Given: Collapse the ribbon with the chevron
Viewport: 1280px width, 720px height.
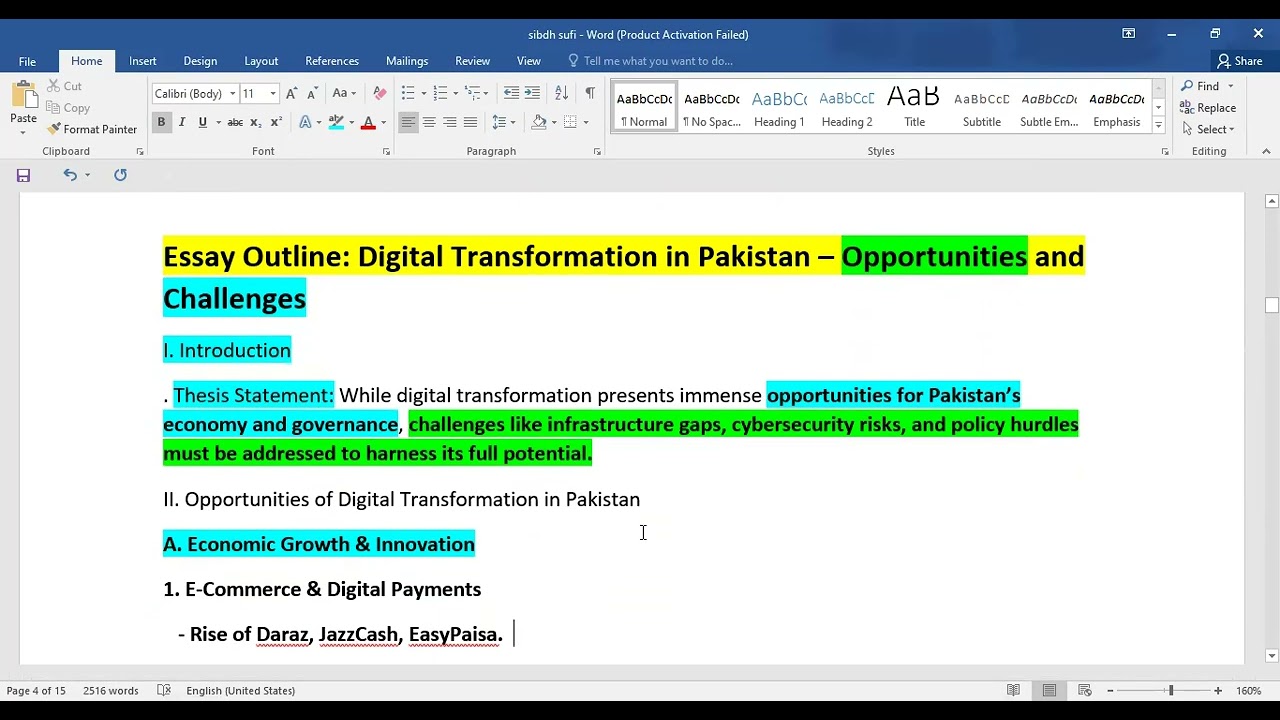Looking at the screenshot, I should tap(1266, 152).
